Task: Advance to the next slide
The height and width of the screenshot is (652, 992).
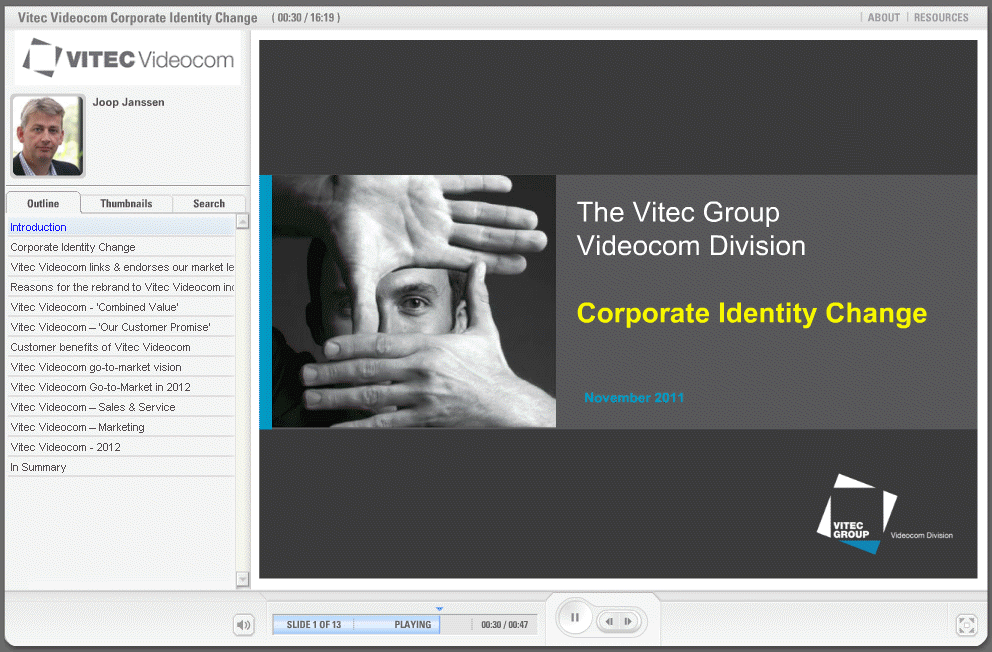Action: tap(629, 622)
